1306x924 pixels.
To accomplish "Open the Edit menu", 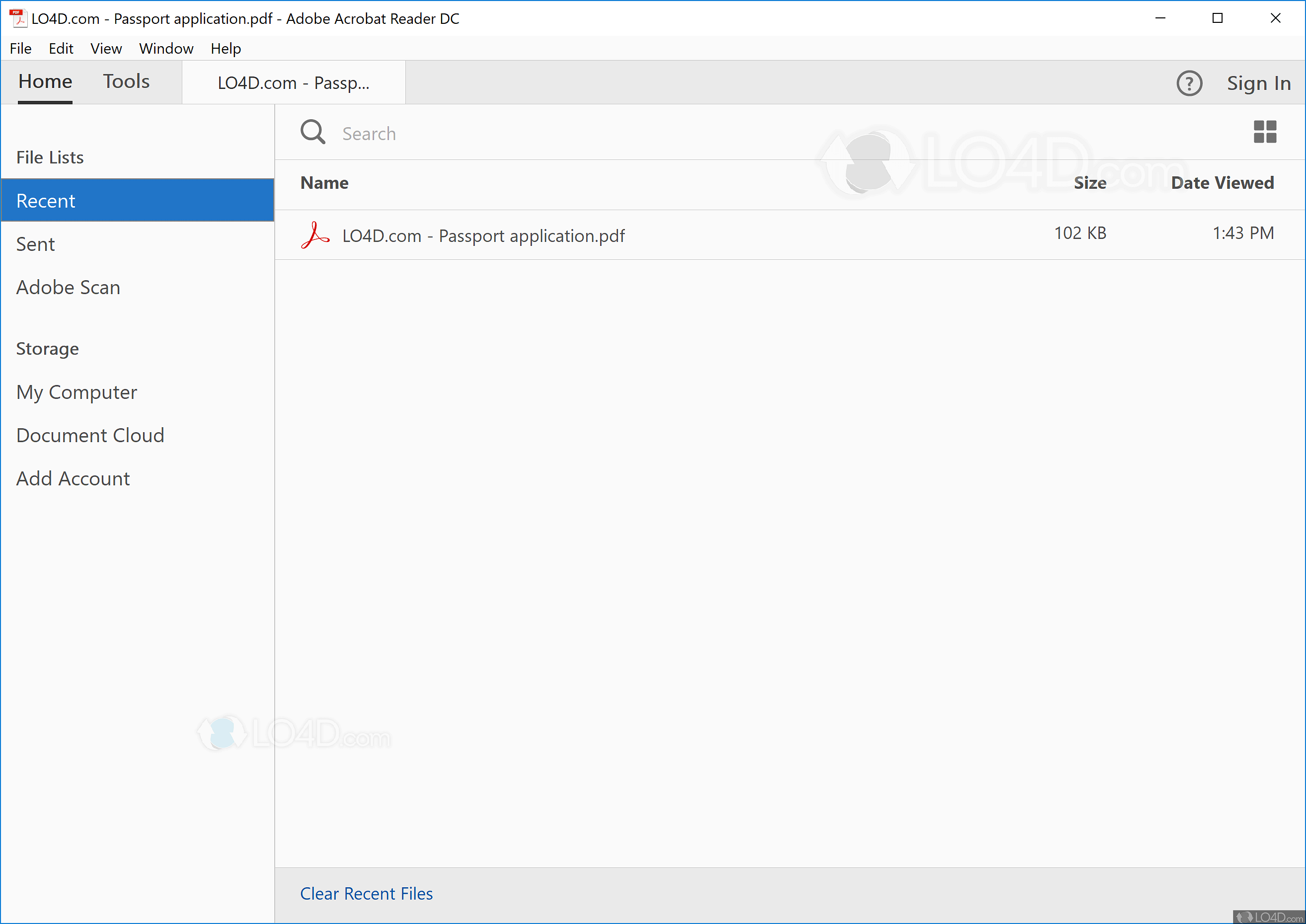I will (61, 49).
